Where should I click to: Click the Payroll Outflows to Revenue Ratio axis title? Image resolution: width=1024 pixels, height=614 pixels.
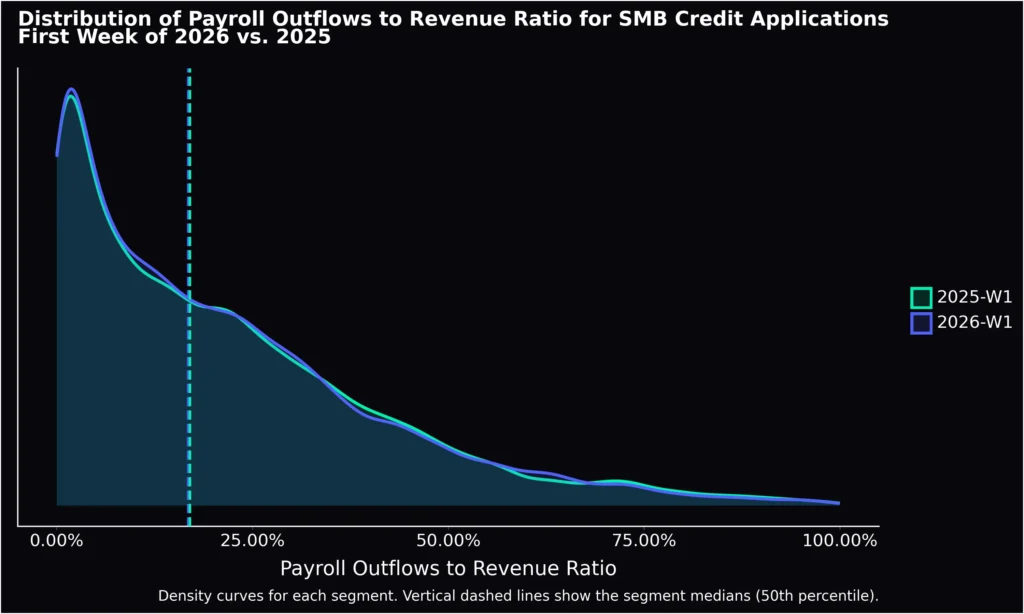point(448,568)
